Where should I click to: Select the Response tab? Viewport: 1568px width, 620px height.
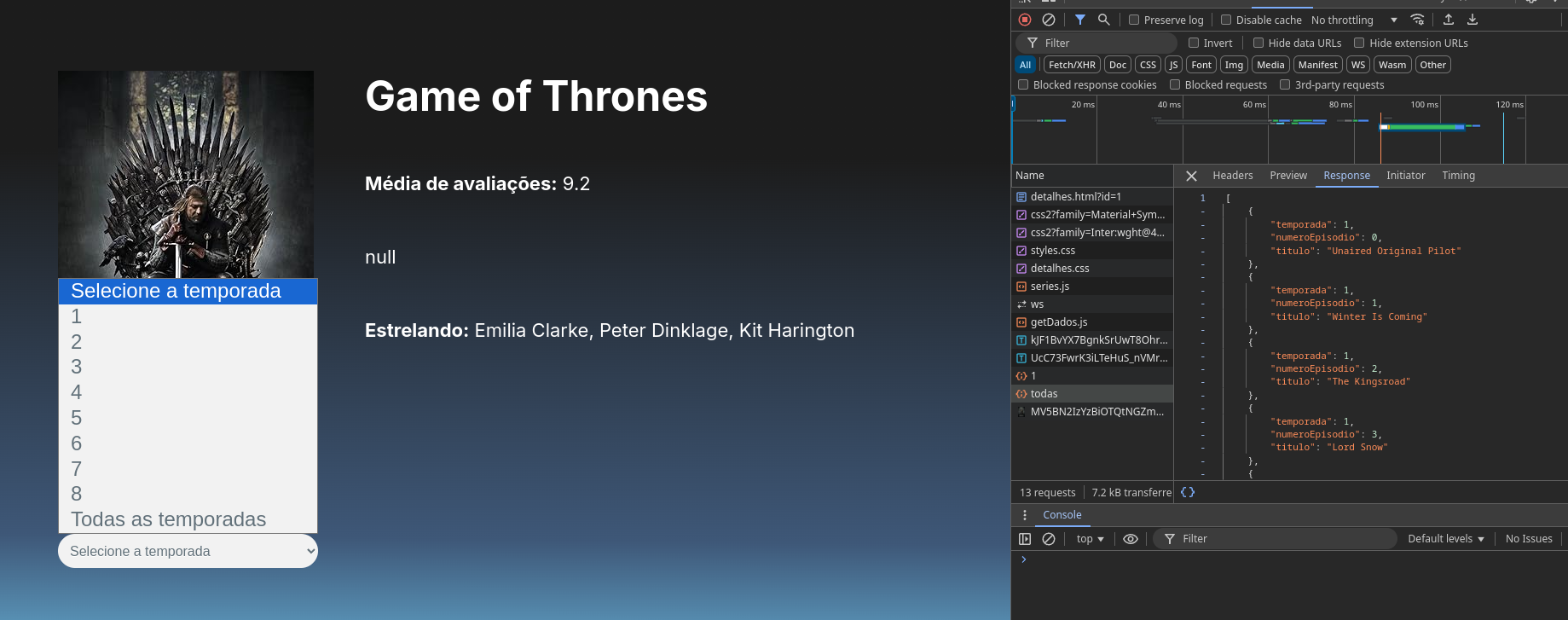pos(1347,176)
